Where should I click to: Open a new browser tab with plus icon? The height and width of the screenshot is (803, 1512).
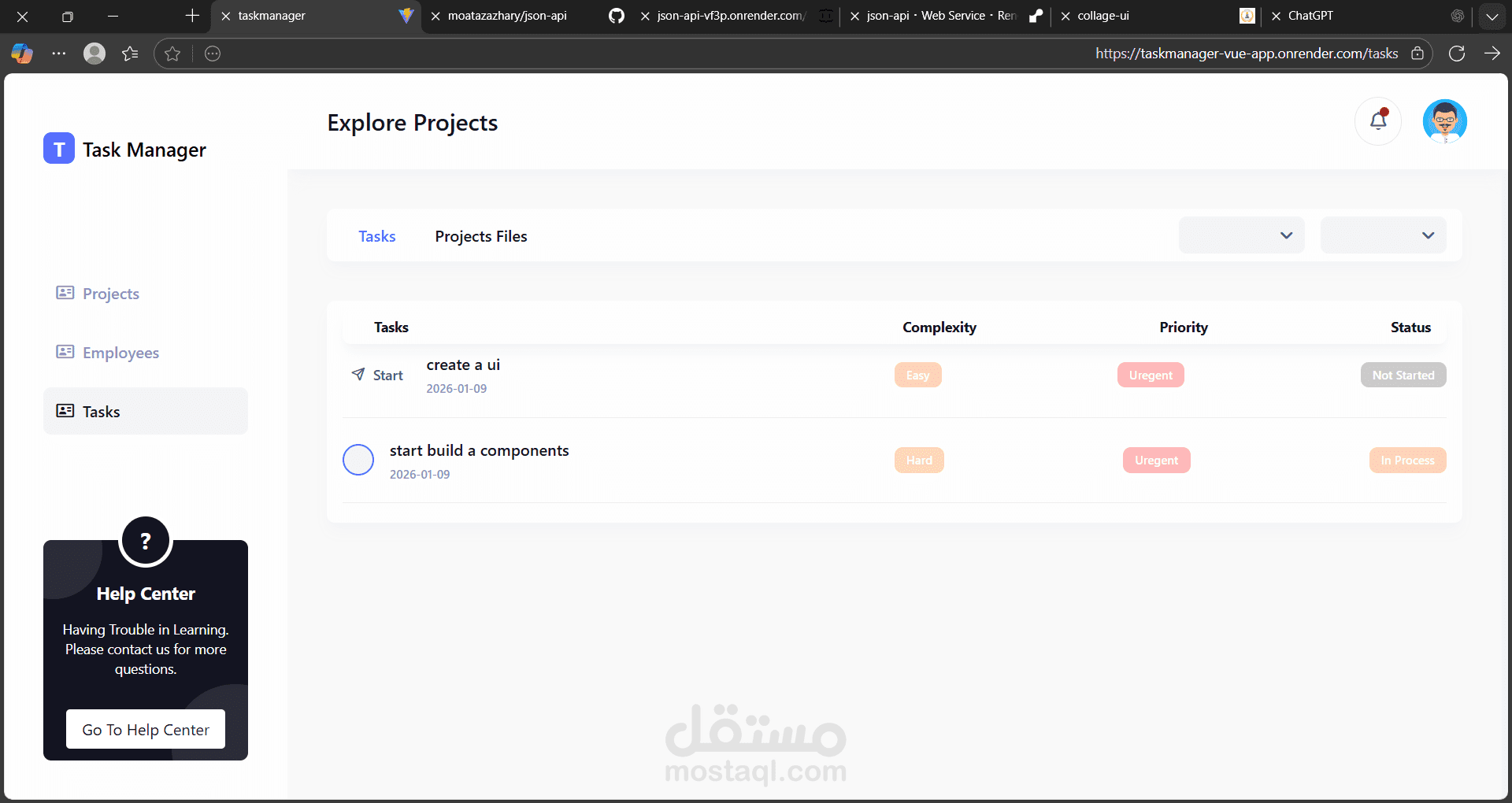pos(192,16)
